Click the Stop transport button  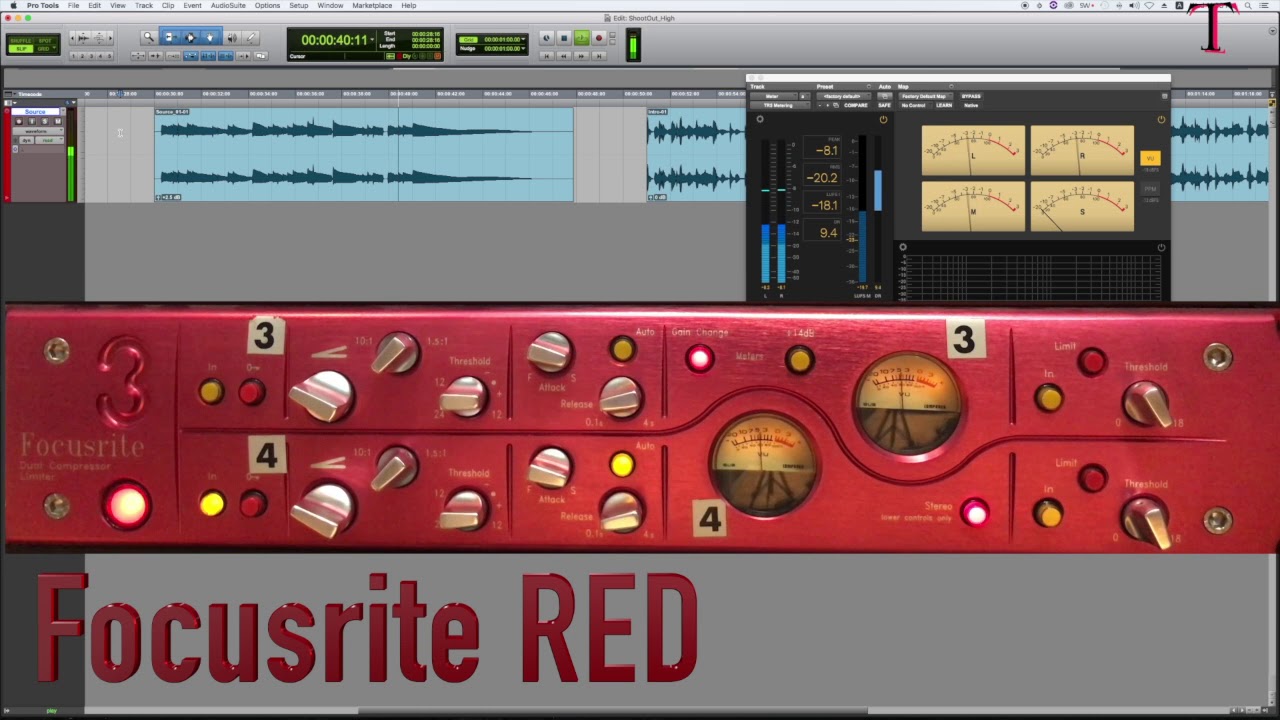point(563,38)
